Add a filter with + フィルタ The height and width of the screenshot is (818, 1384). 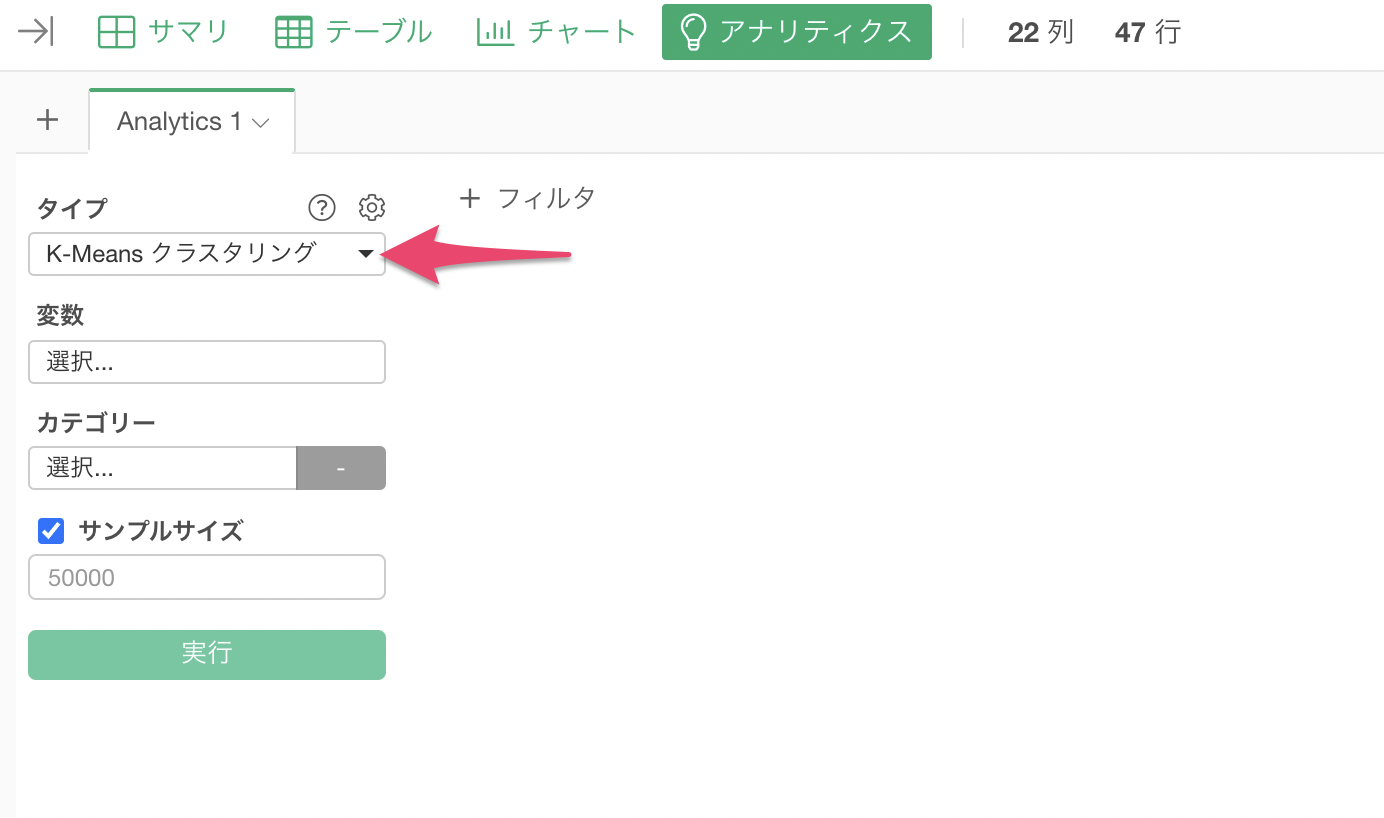point(527,198)
